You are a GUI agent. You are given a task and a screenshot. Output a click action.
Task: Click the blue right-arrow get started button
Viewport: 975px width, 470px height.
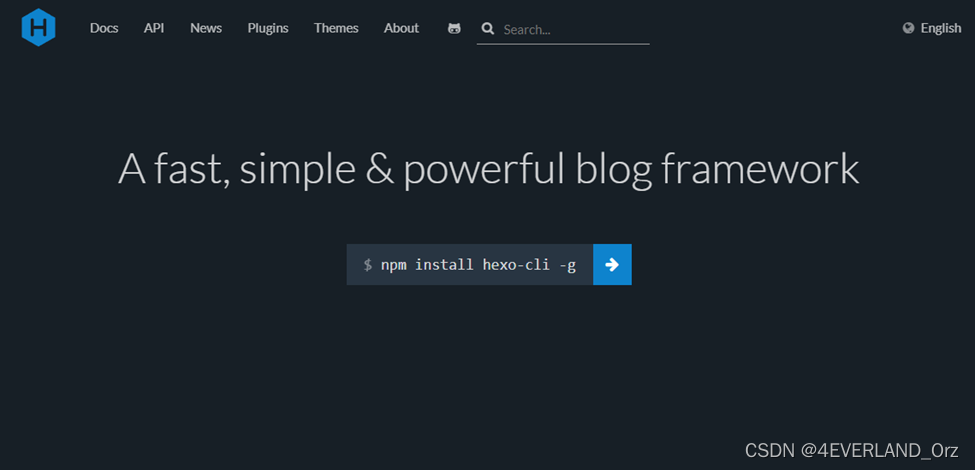pos(612,264)
